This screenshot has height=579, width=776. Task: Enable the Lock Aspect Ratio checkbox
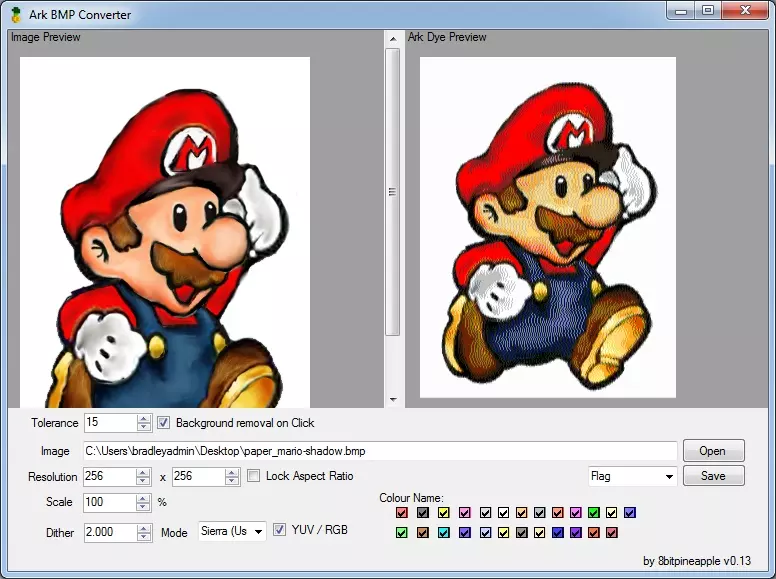click(x=254, y=476)
